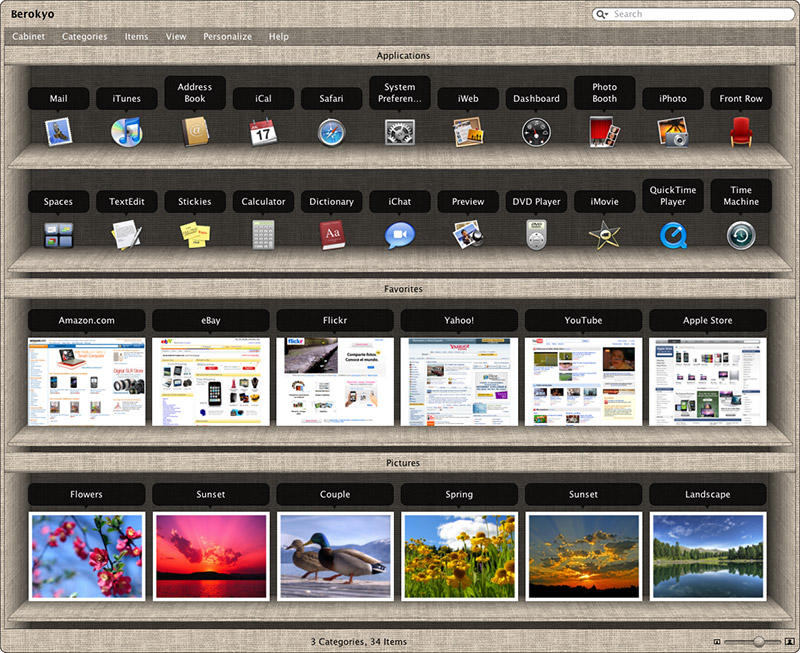Click the large-size icon right of the zoom slider
Image resolution: width=800 pixels, height=653 pixels.
point(789,641)
